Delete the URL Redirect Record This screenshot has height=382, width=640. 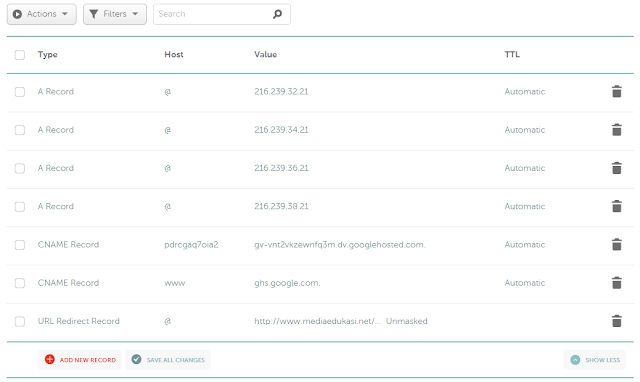click(616, 321)
